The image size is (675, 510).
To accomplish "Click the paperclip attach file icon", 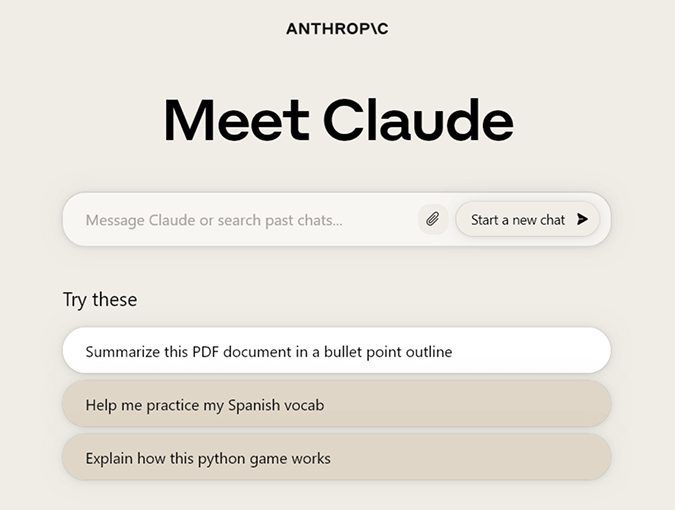I will [432, 219].
